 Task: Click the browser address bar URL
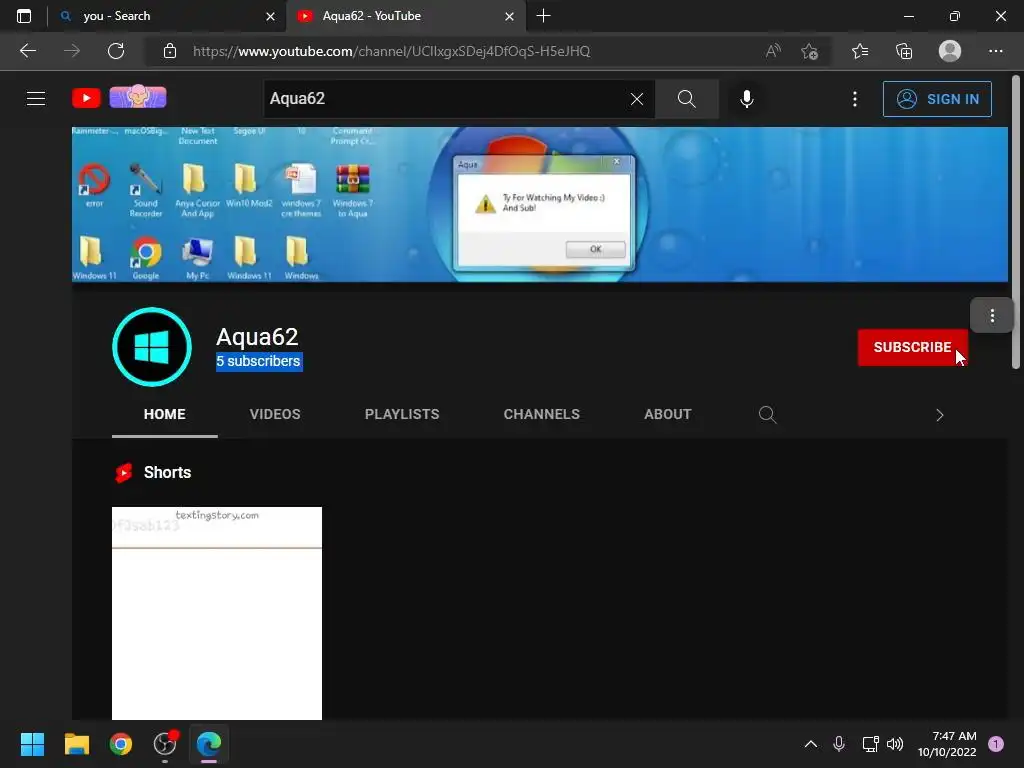tap(391, 51)
